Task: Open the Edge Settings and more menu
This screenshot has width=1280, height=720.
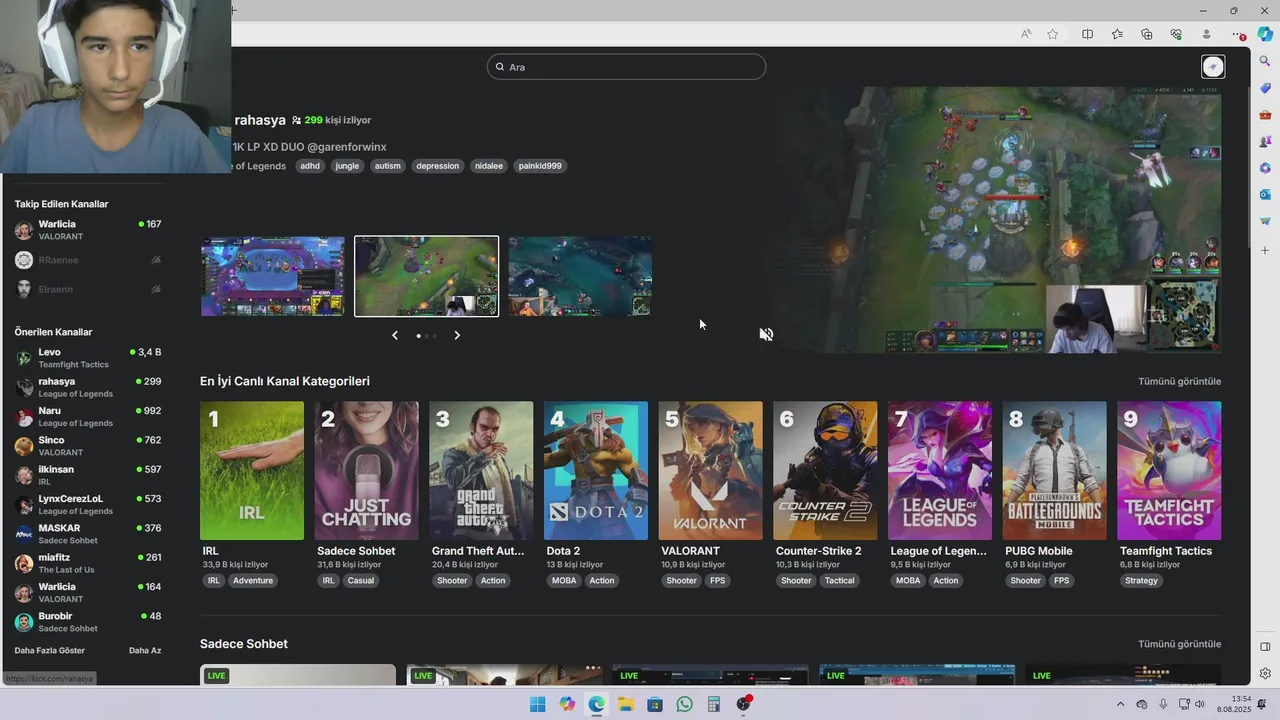Action: [x=1238, y=34]
